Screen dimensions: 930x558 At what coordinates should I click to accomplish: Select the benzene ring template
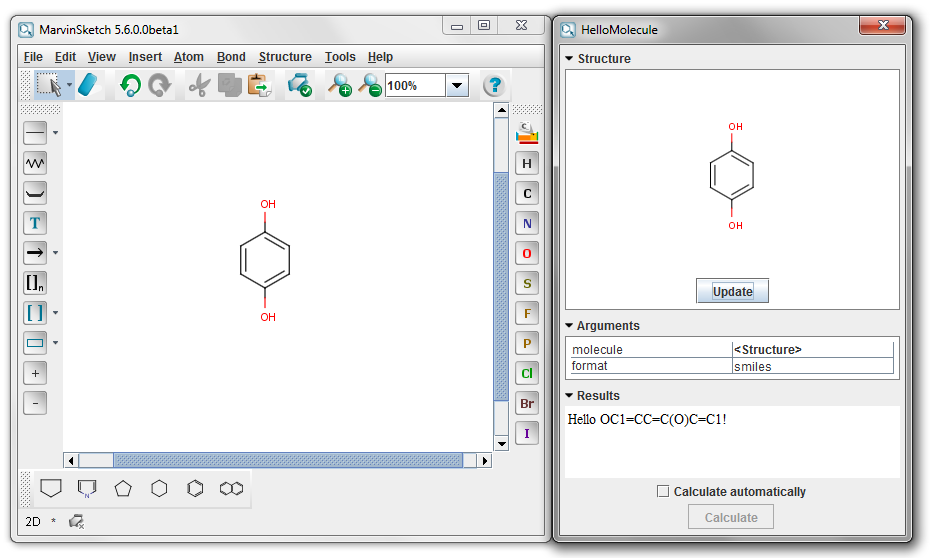point(196,489)
